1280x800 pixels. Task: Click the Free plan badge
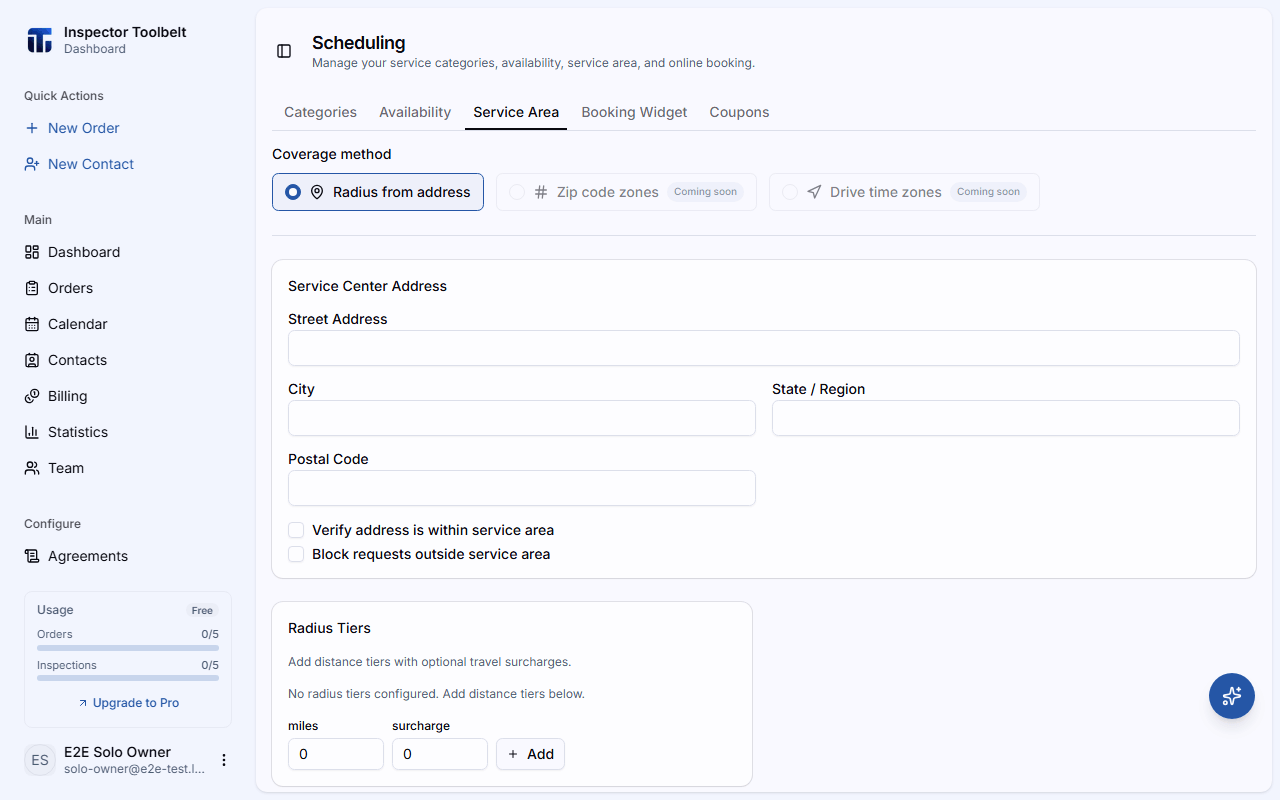(x=202, y=610)
